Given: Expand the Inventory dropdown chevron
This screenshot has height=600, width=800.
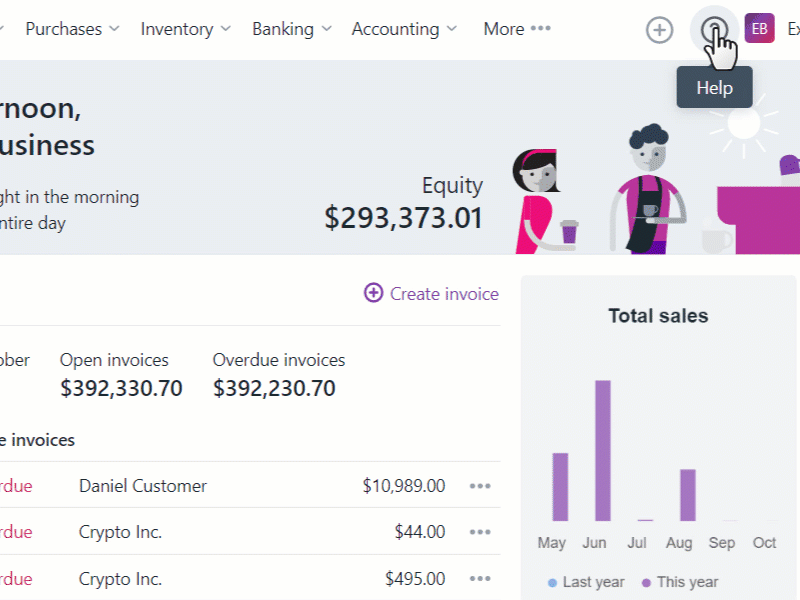Looking at the screenshot, I should click(226, 29).
